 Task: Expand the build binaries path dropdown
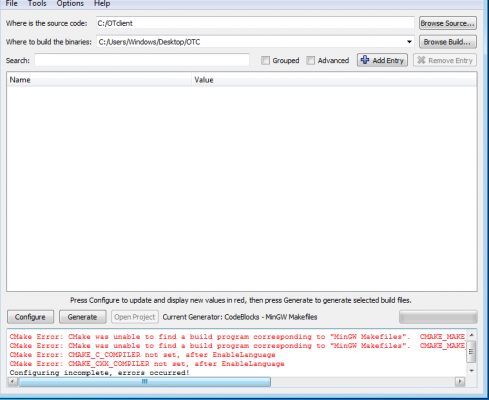pyautogui.click(x=409, y=42)
